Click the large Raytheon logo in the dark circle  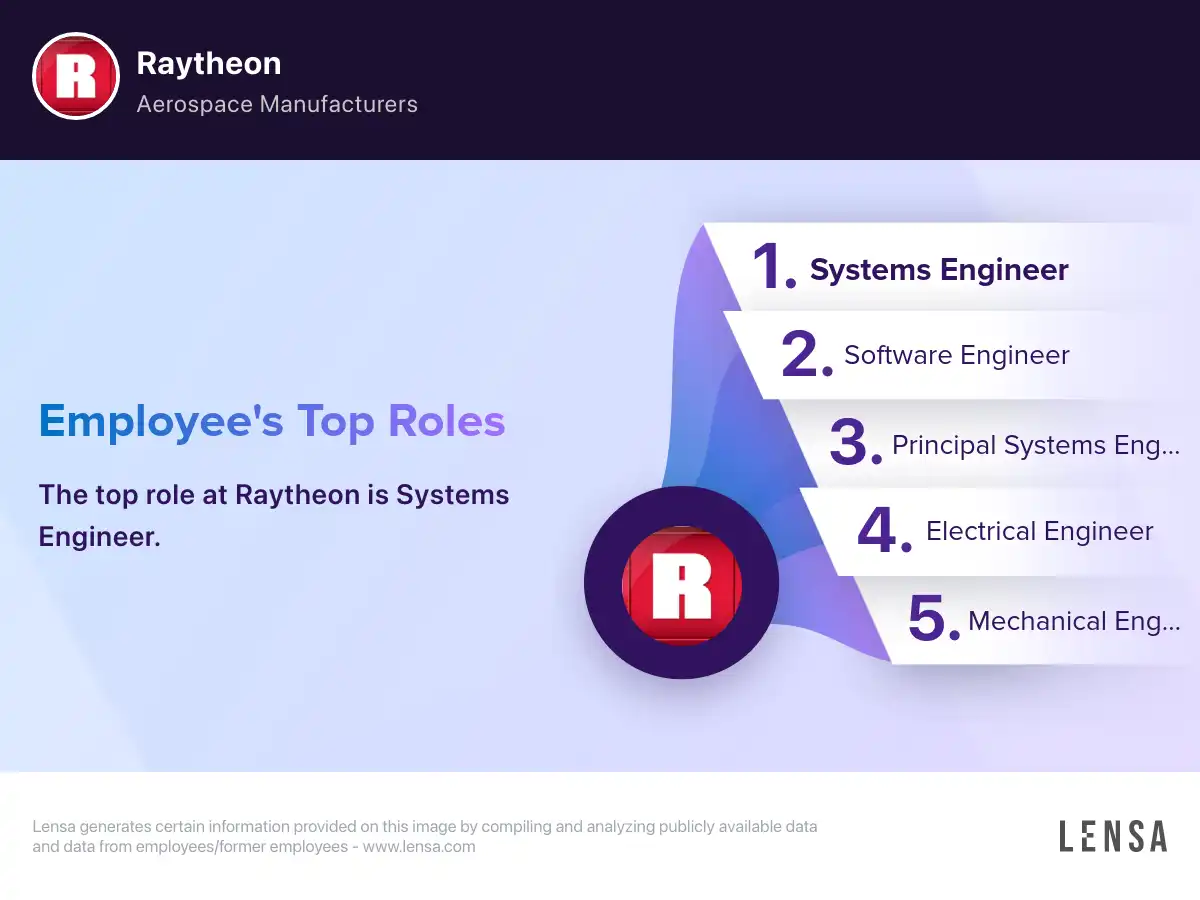(x=681, y=582)
